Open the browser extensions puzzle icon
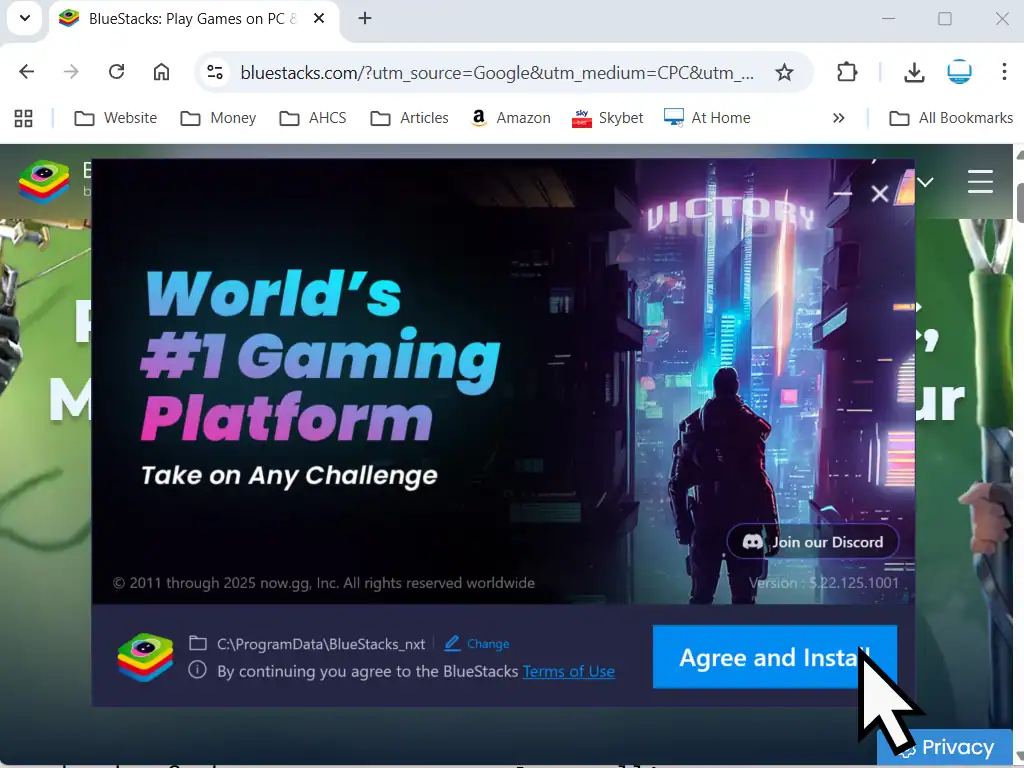 pos(847,72)
